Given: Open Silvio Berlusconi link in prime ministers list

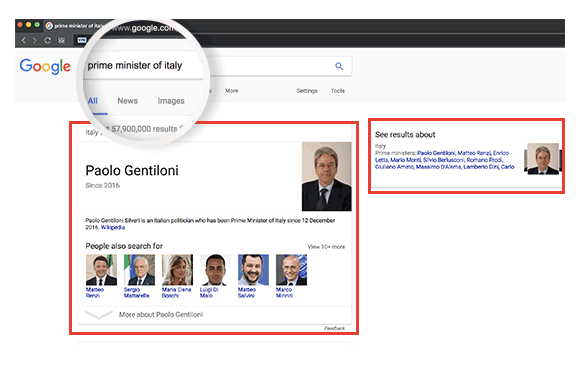Looking at the screenshot, I should (x=444, y=160).
